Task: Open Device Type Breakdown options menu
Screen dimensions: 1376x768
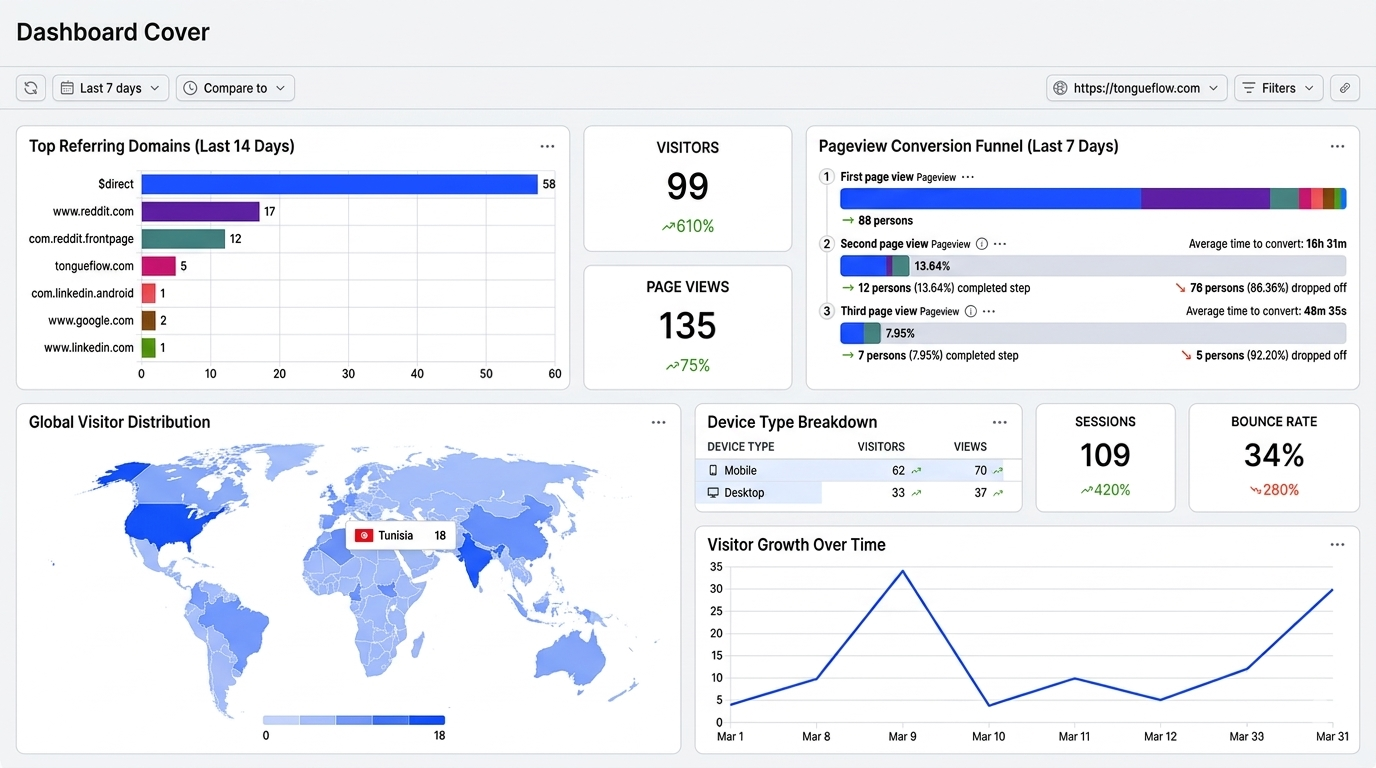Action: coord(999,422)
